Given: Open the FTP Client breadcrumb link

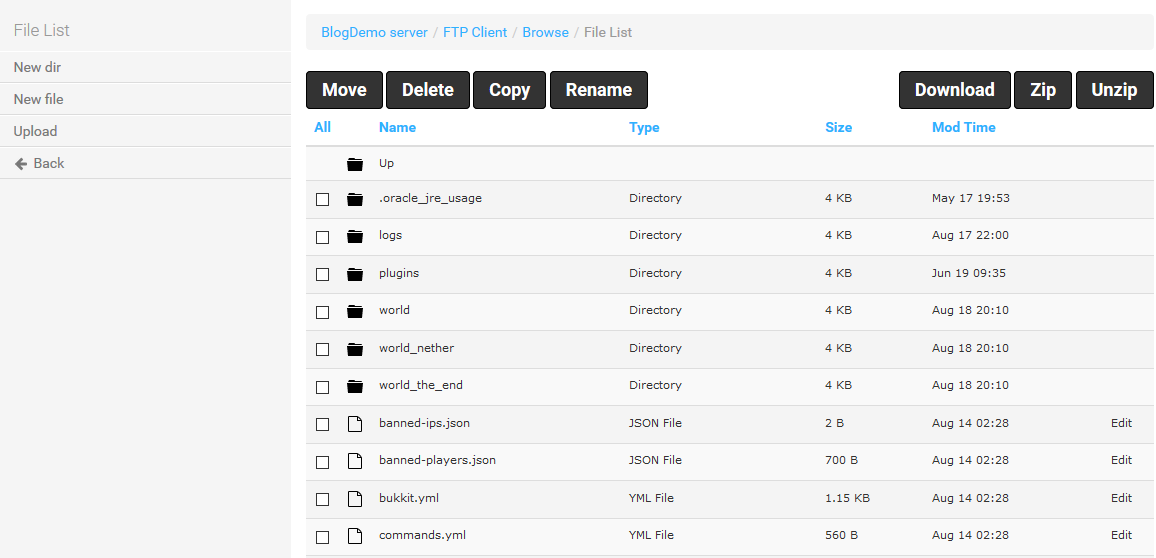Looking at the screenshot, I should coord(475,32).
